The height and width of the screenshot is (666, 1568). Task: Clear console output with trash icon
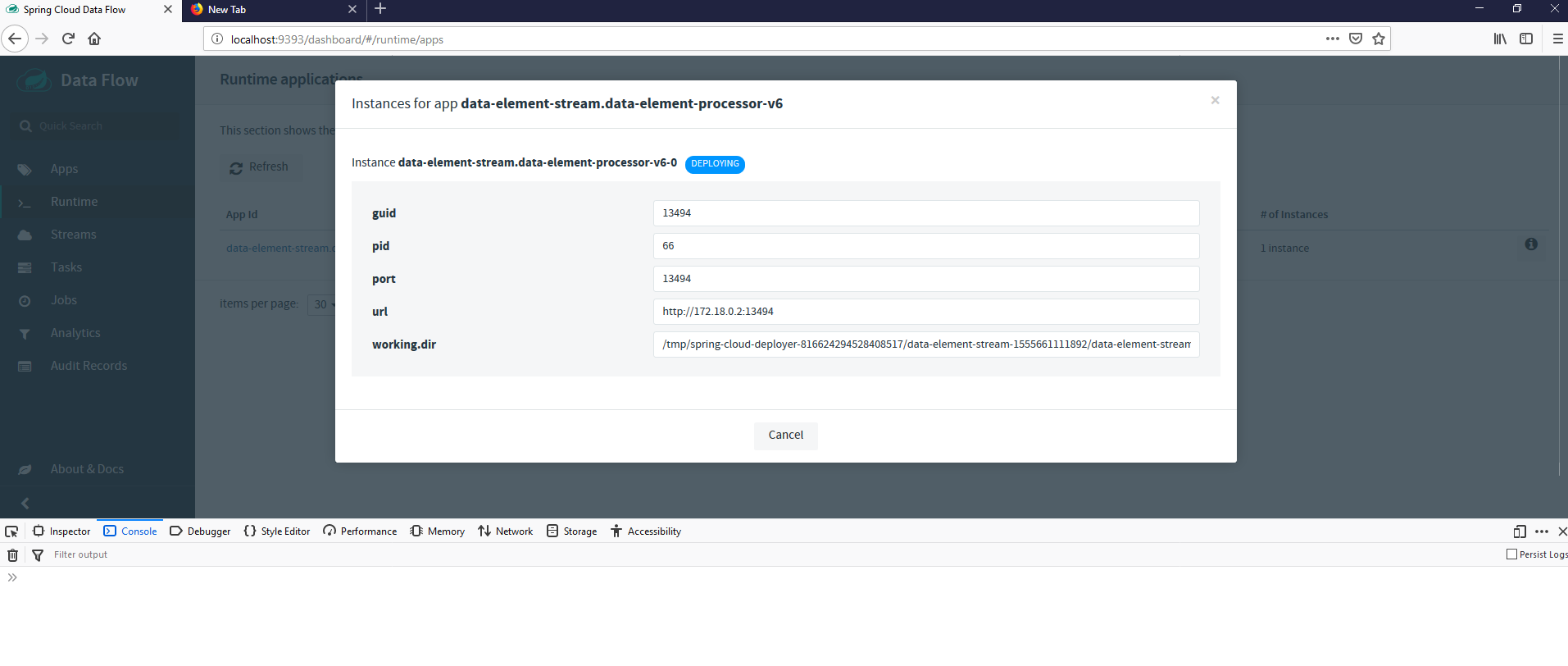tap(13, 555)
